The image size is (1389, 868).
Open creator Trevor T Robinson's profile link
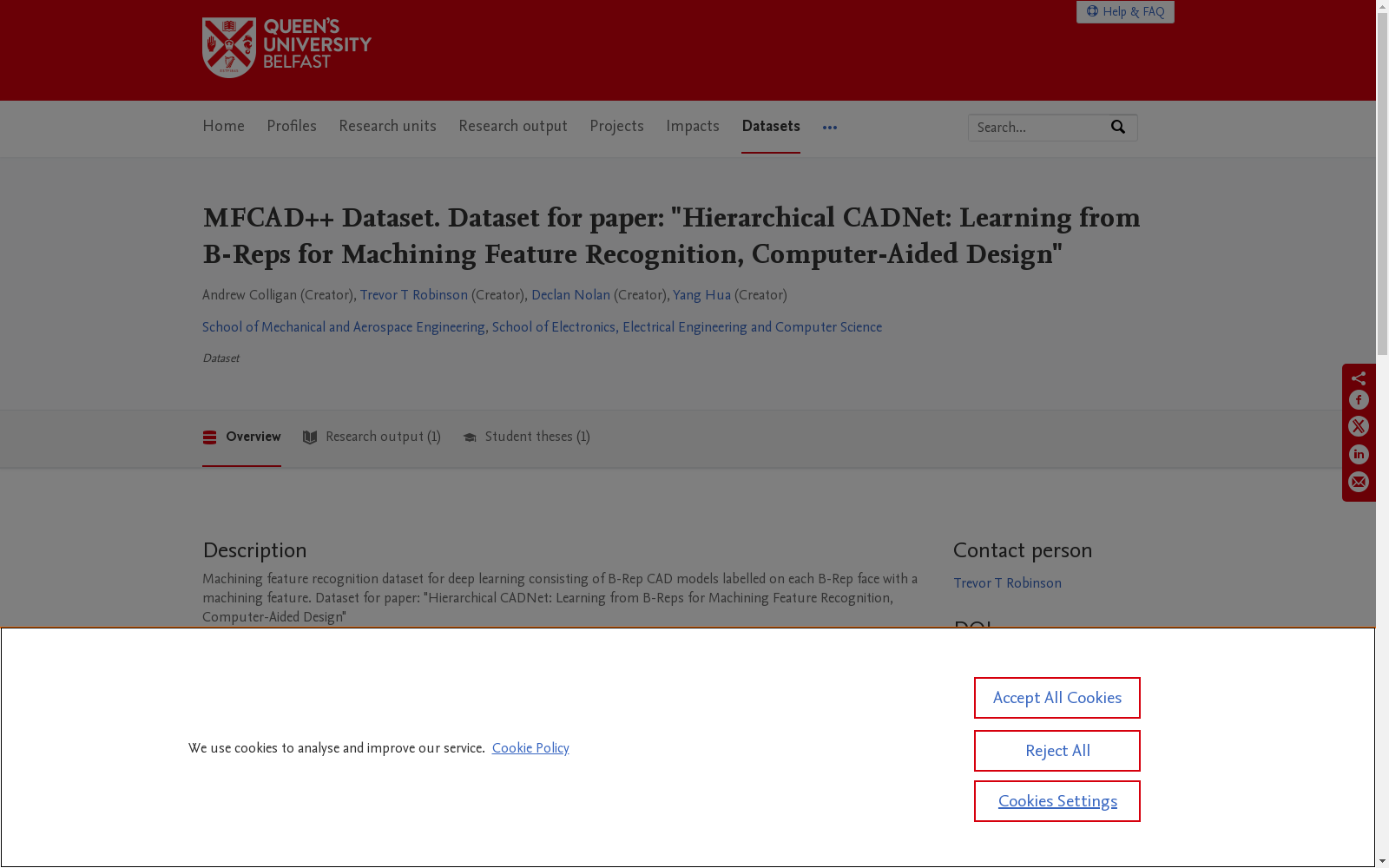tap(414, 295)
